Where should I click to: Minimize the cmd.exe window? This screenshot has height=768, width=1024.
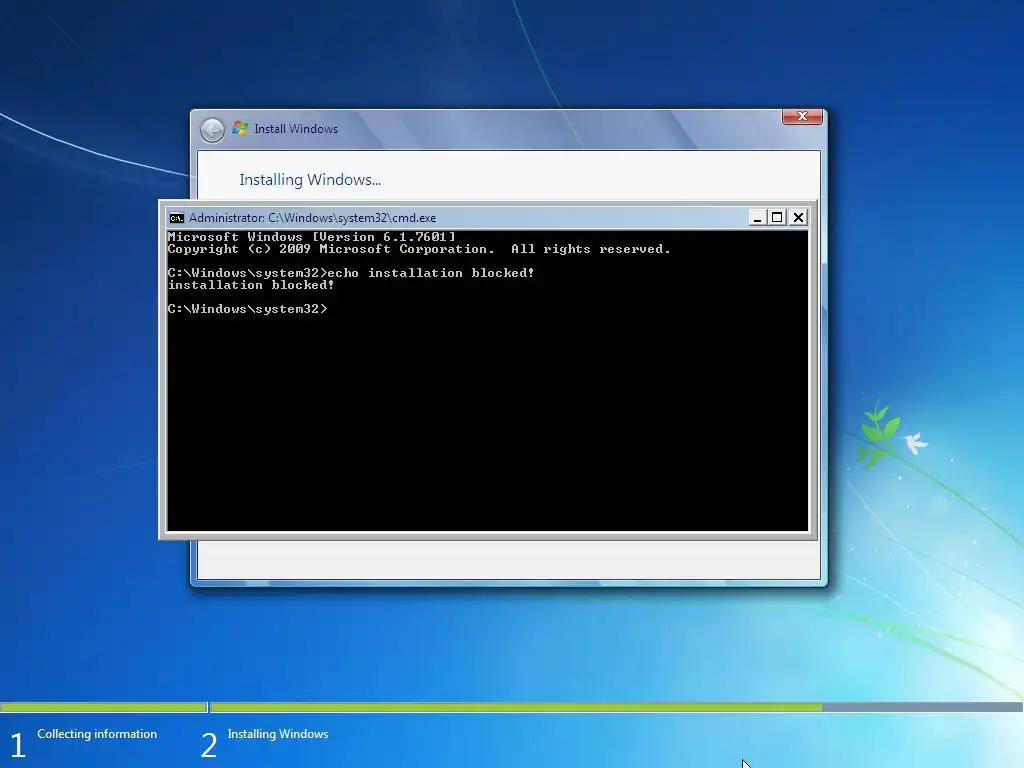pyautogui.click(x=757, y=217)
